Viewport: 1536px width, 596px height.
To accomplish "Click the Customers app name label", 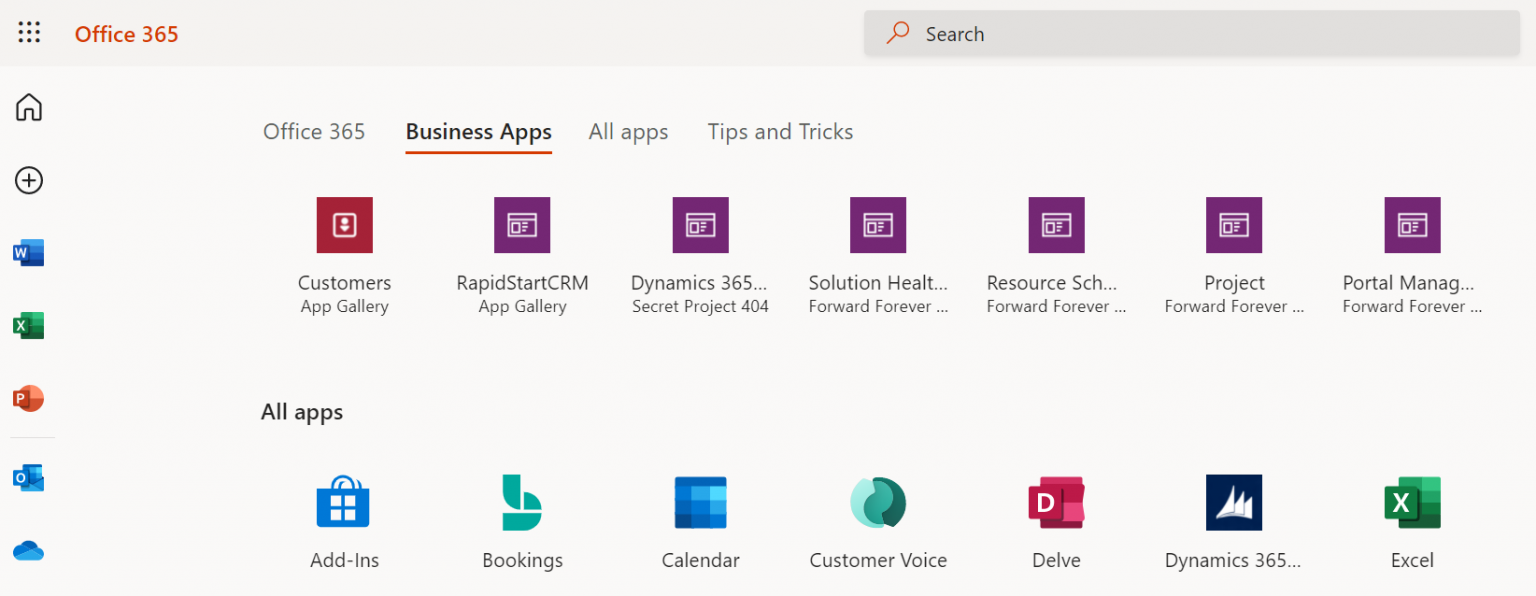I will 344,283.
